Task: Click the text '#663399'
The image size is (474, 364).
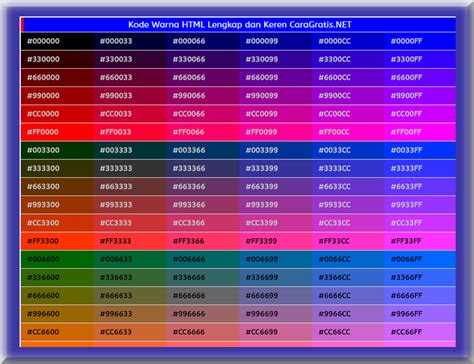Action: 262,187
